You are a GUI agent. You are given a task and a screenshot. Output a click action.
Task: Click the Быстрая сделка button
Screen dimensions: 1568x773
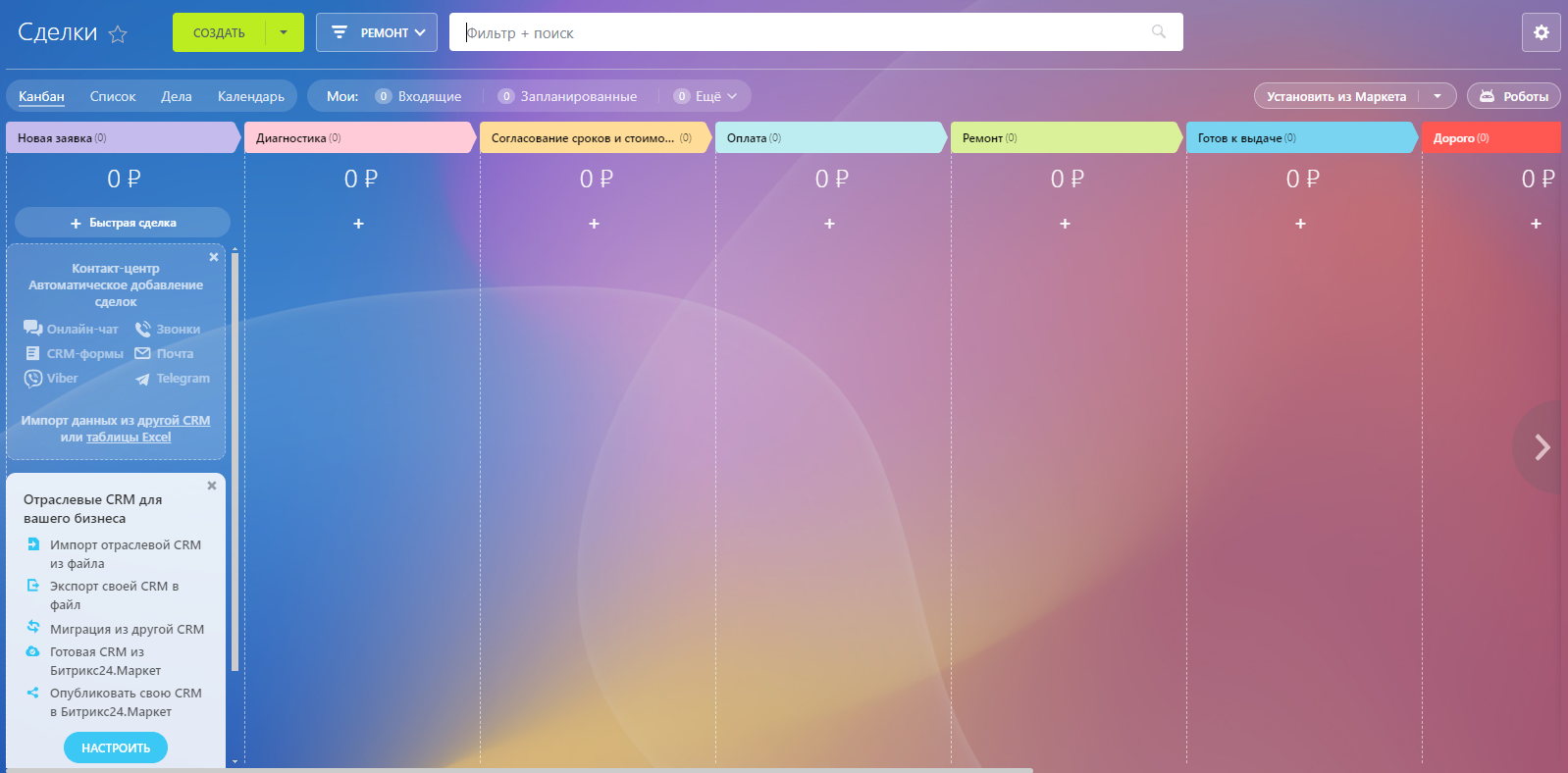[x=123, y=223]
